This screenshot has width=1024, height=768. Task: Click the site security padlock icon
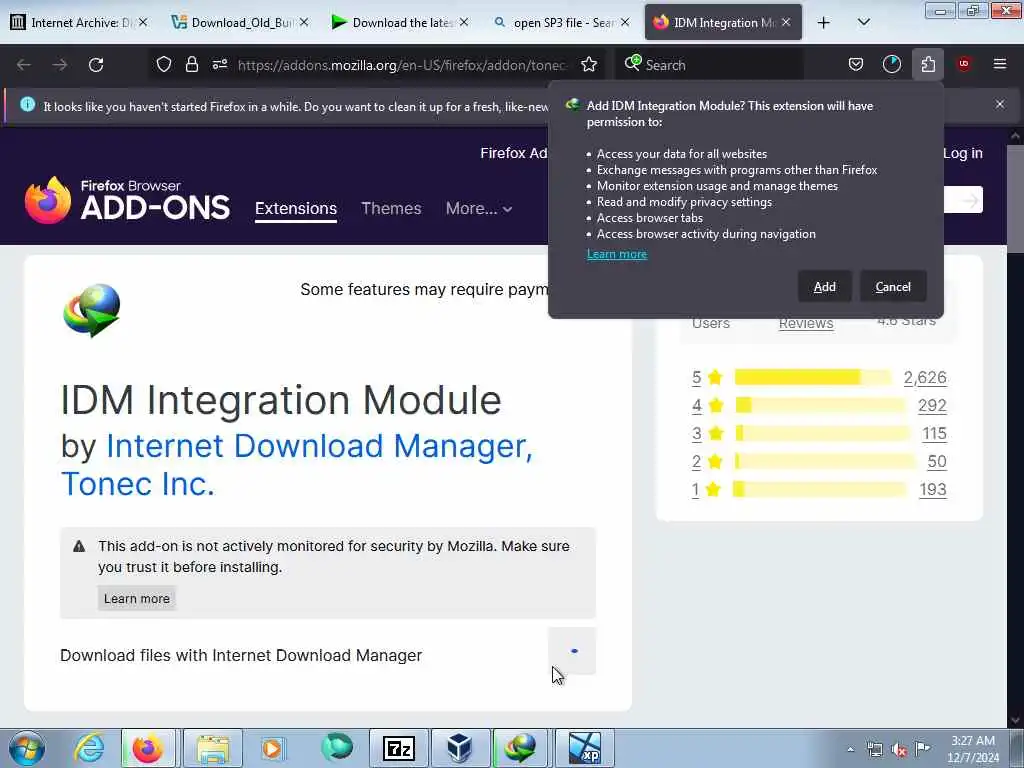pos(191,64)
